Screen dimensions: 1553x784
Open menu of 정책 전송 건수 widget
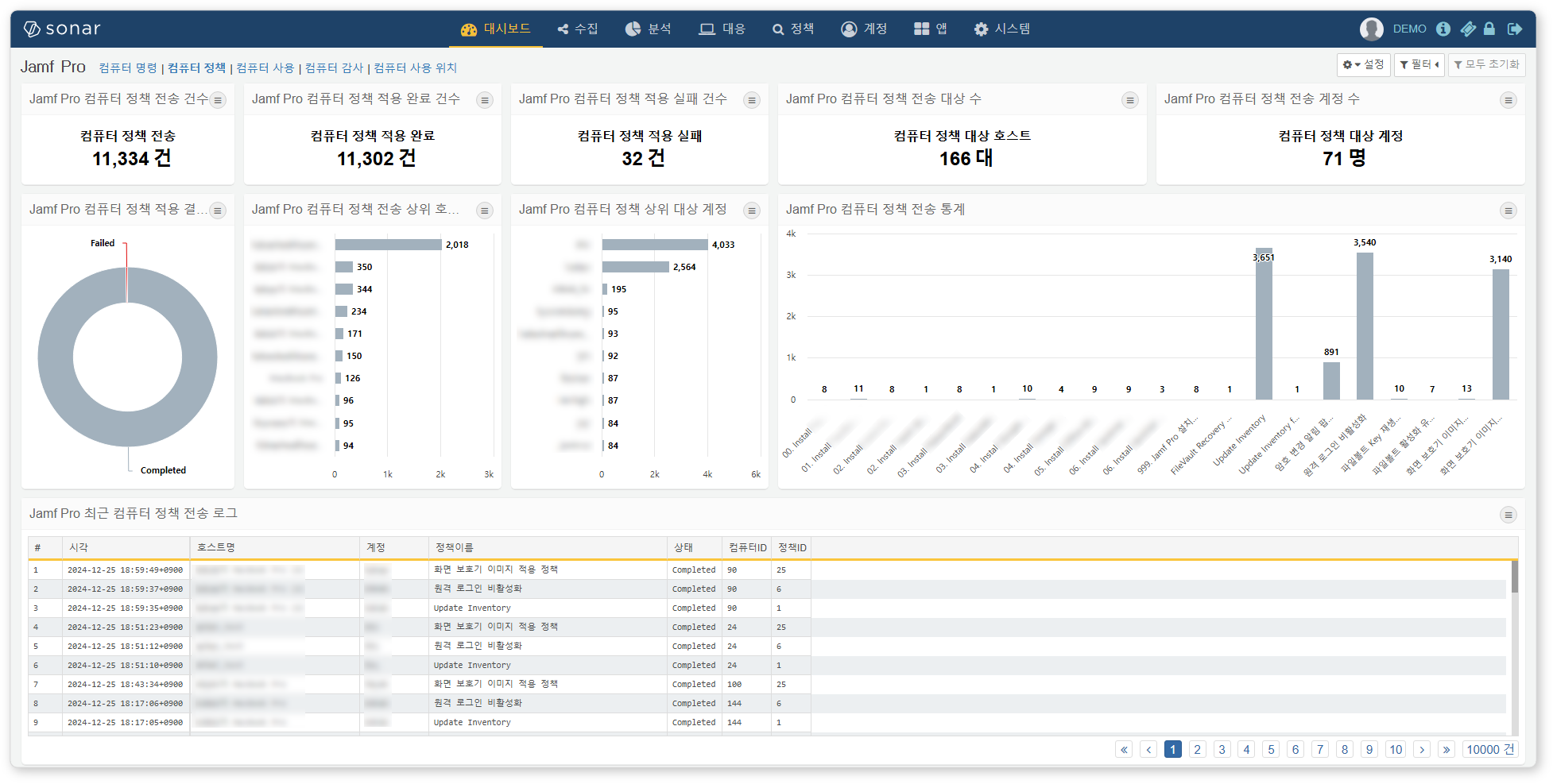pos(218,100)
